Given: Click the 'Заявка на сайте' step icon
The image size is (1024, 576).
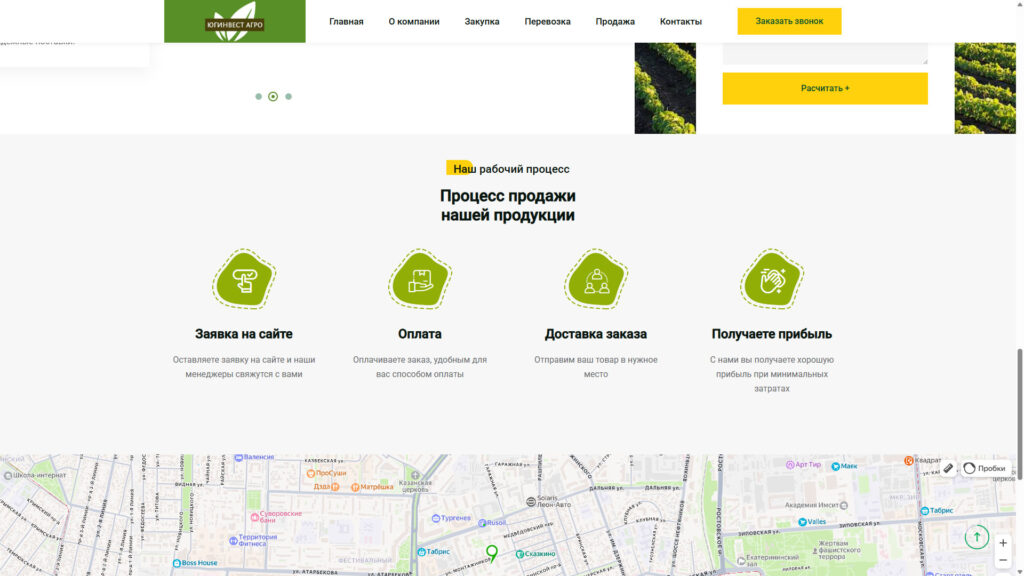Looking at the screenshot, I should click(244, 279).
